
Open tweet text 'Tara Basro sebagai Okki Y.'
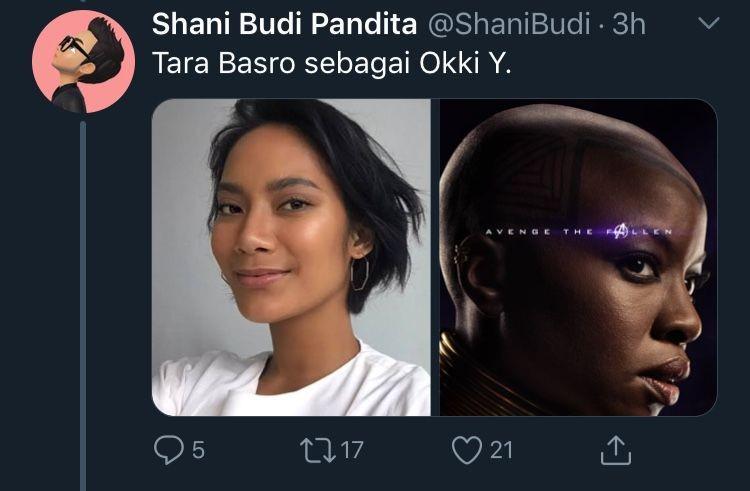coord(331,63)
